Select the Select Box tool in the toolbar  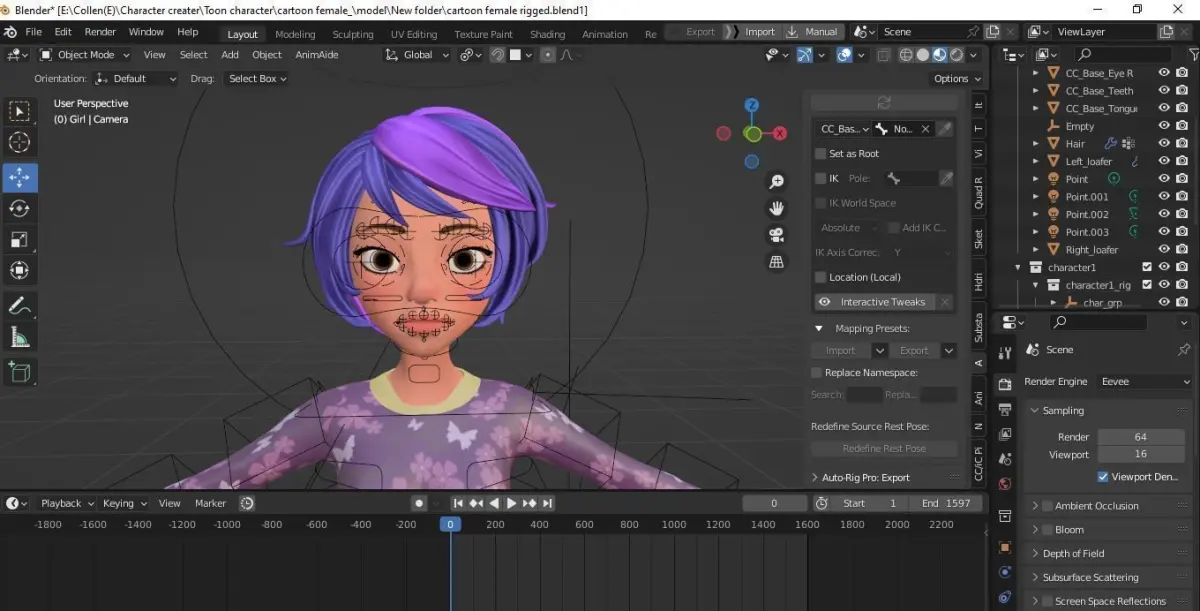pyautogui.click(x=20, y=111)
